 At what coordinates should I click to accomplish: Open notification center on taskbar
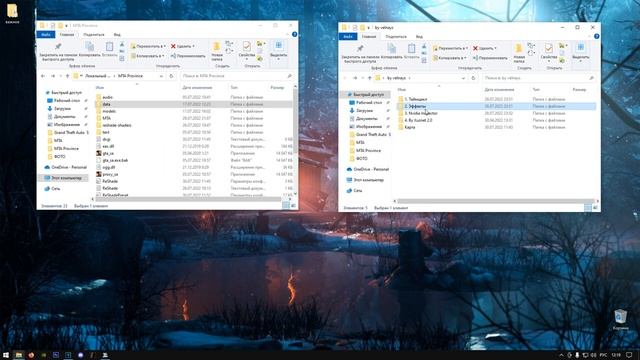pyautogui.click(x=629, y=355)
